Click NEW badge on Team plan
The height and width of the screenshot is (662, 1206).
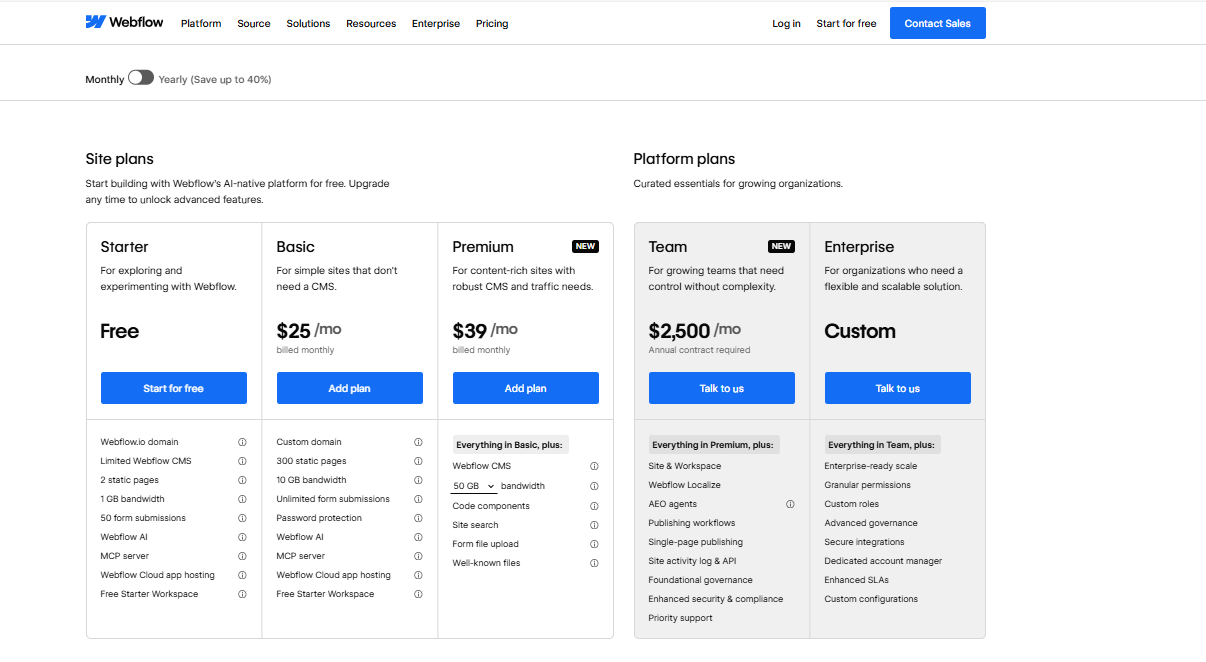(x=781, y=246)
